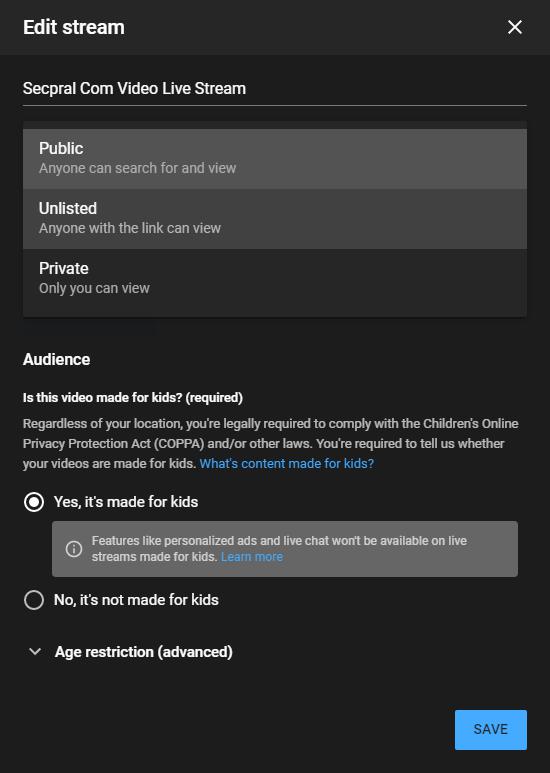Image resolution: width=550 pixels, height=773 pixels.
Task: Close the Edit stream dialog
Action: click(x=515, y=27)
